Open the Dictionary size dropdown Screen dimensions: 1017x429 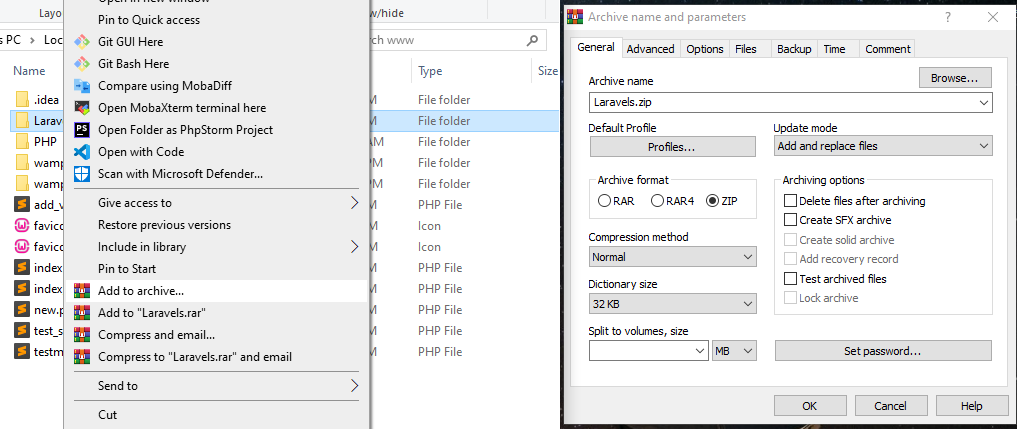point(673,304)
